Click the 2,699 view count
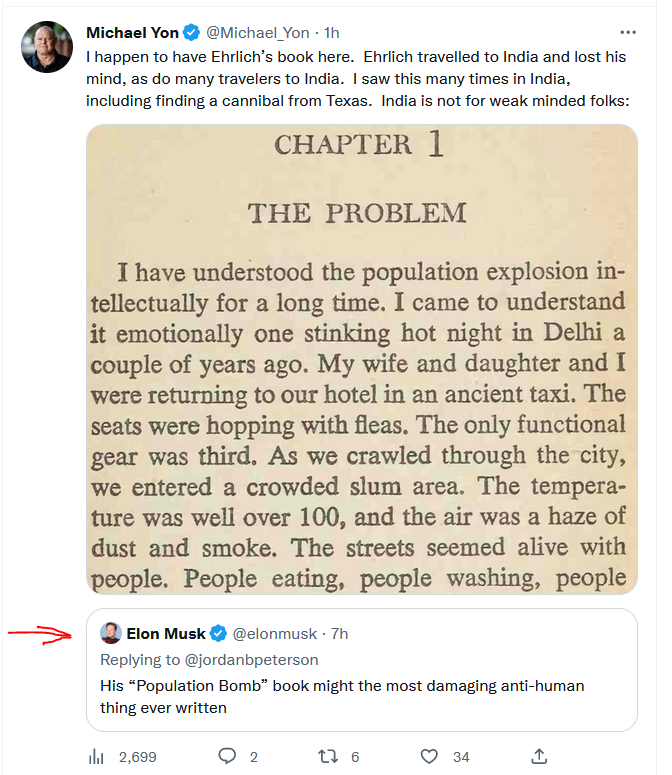 click(x=137, y=757)
